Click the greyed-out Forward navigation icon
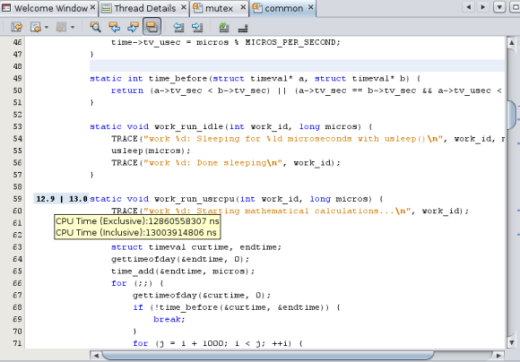Image resolution: width=520 pixels, height=362 pixels. click(x=61, y=27)
